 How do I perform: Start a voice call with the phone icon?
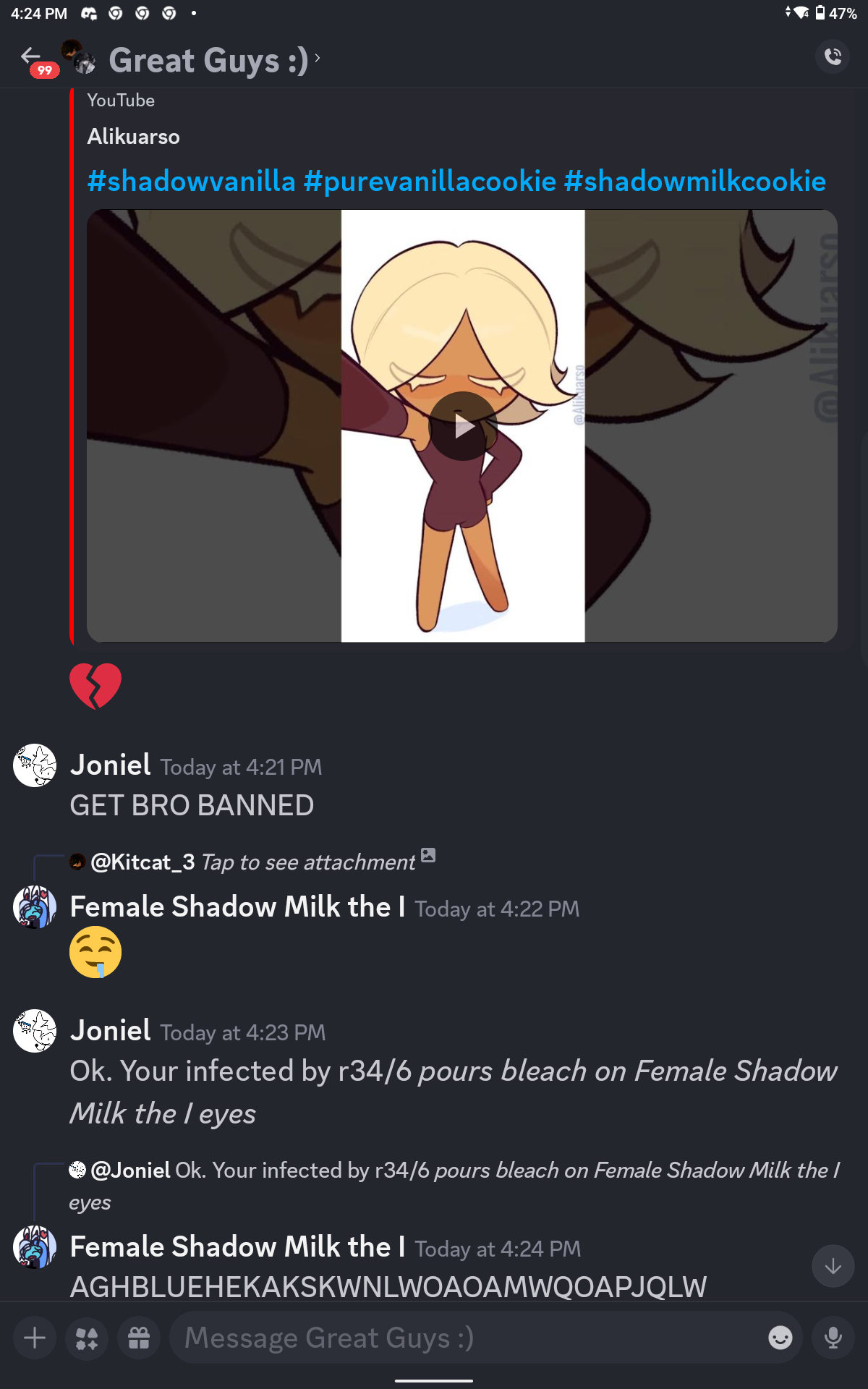pos(833,56)
